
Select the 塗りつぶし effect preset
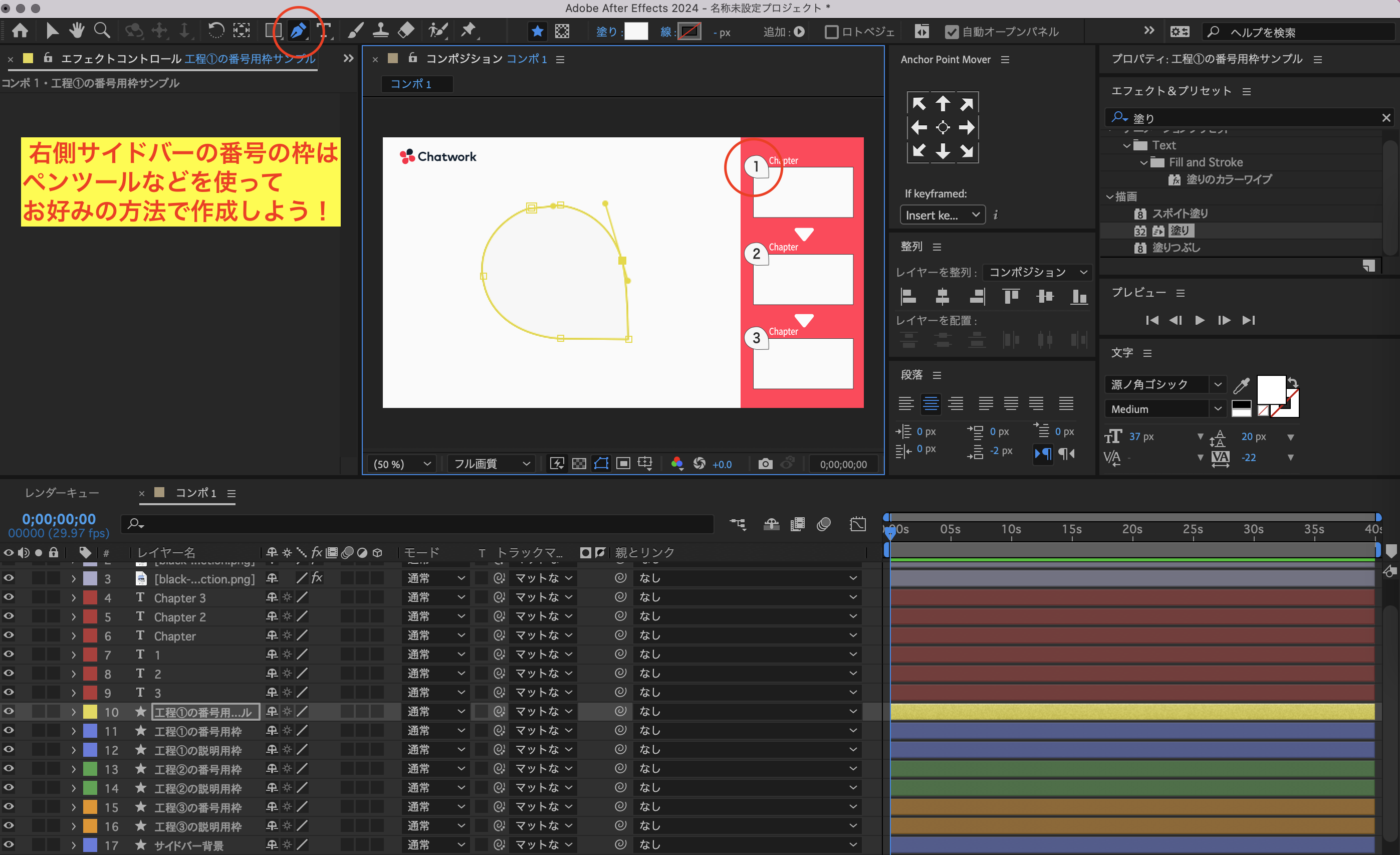pyautogui.click(x=1176, y=248)
